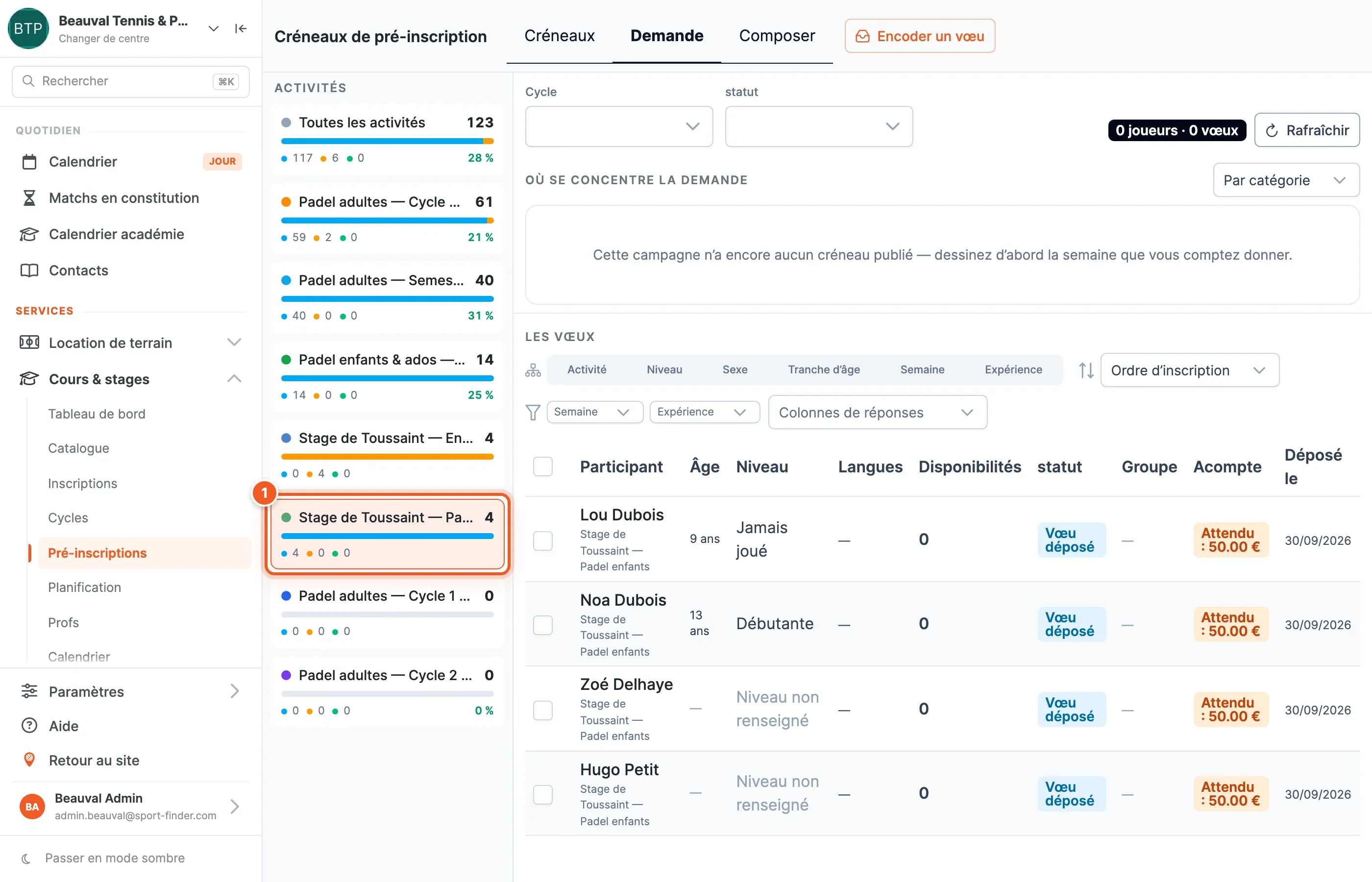Click the filter funnel icon
This screenshot has height=882, width=1372.
[533, 413]
